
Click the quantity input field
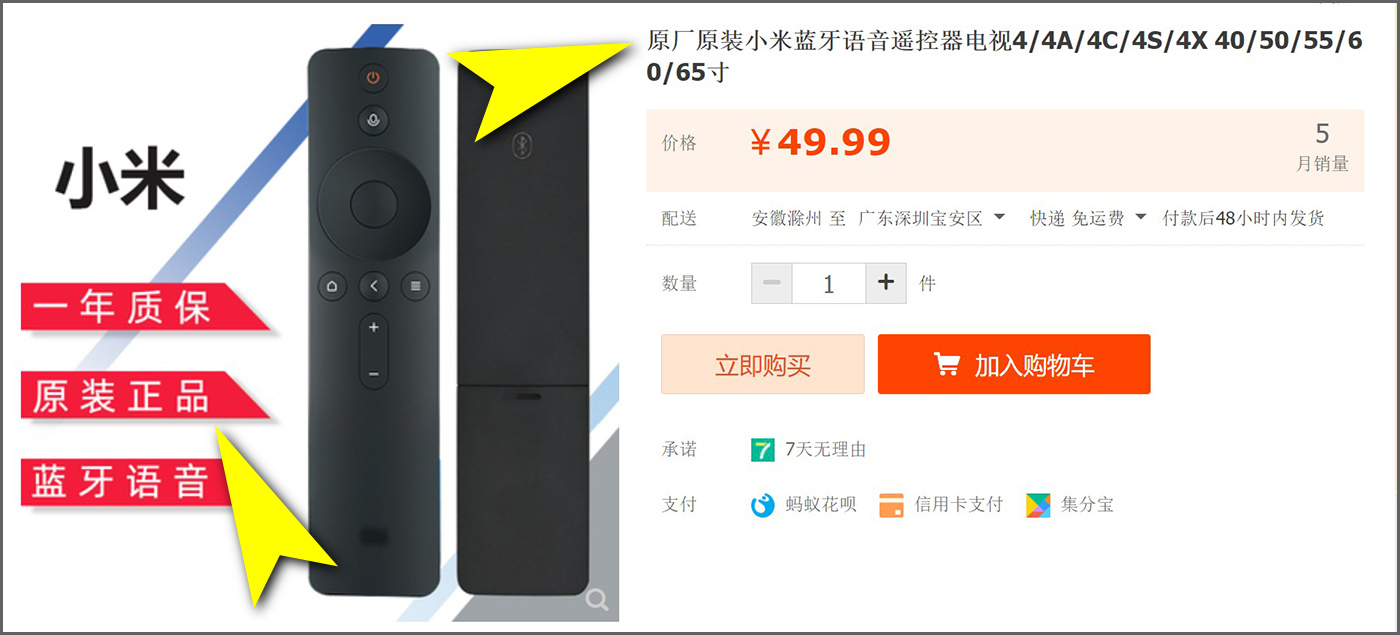pos(828,283)
